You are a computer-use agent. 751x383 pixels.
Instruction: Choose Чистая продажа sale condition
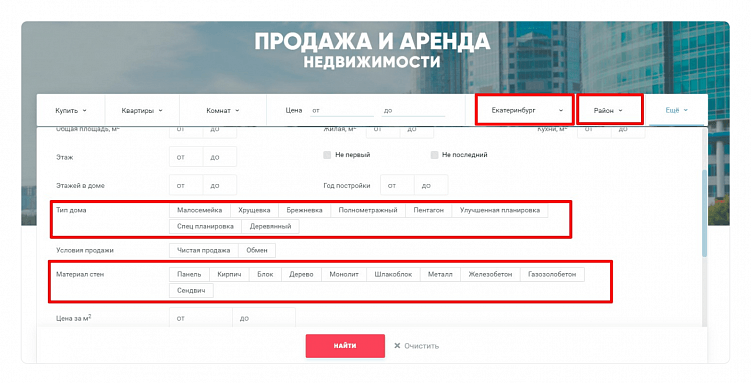(x=204, y=250)
